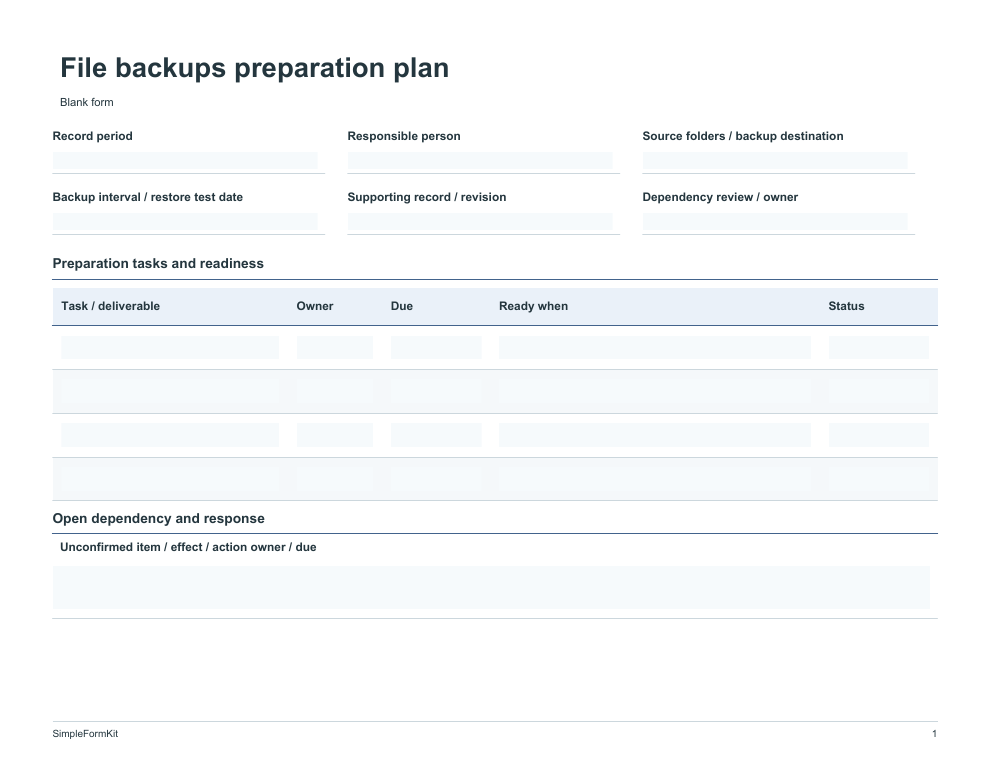Screen dimensions: 990x765
Task: Click the 'Blank form' subtitle
Action: [x=86, y=102]
